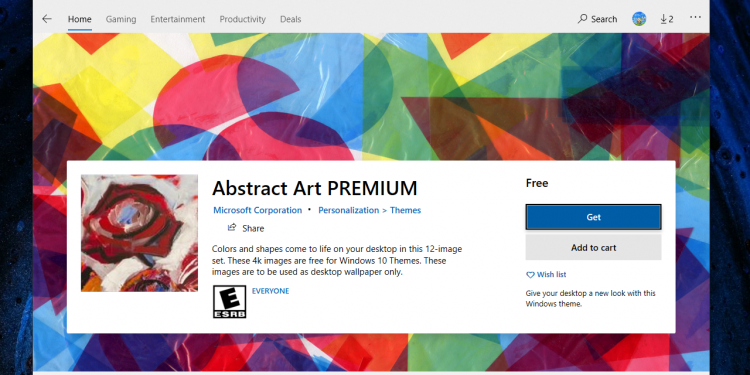
Task: Switch to the Gaming tab
Action: pyautogui.click(x=121, y=20)
